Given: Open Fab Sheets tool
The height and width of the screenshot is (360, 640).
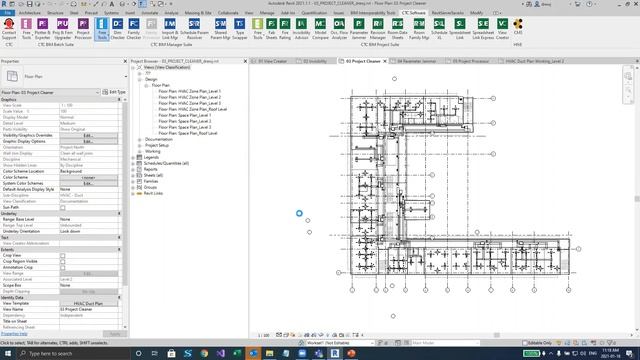Looking at the screenshot, I should (271, 29).
